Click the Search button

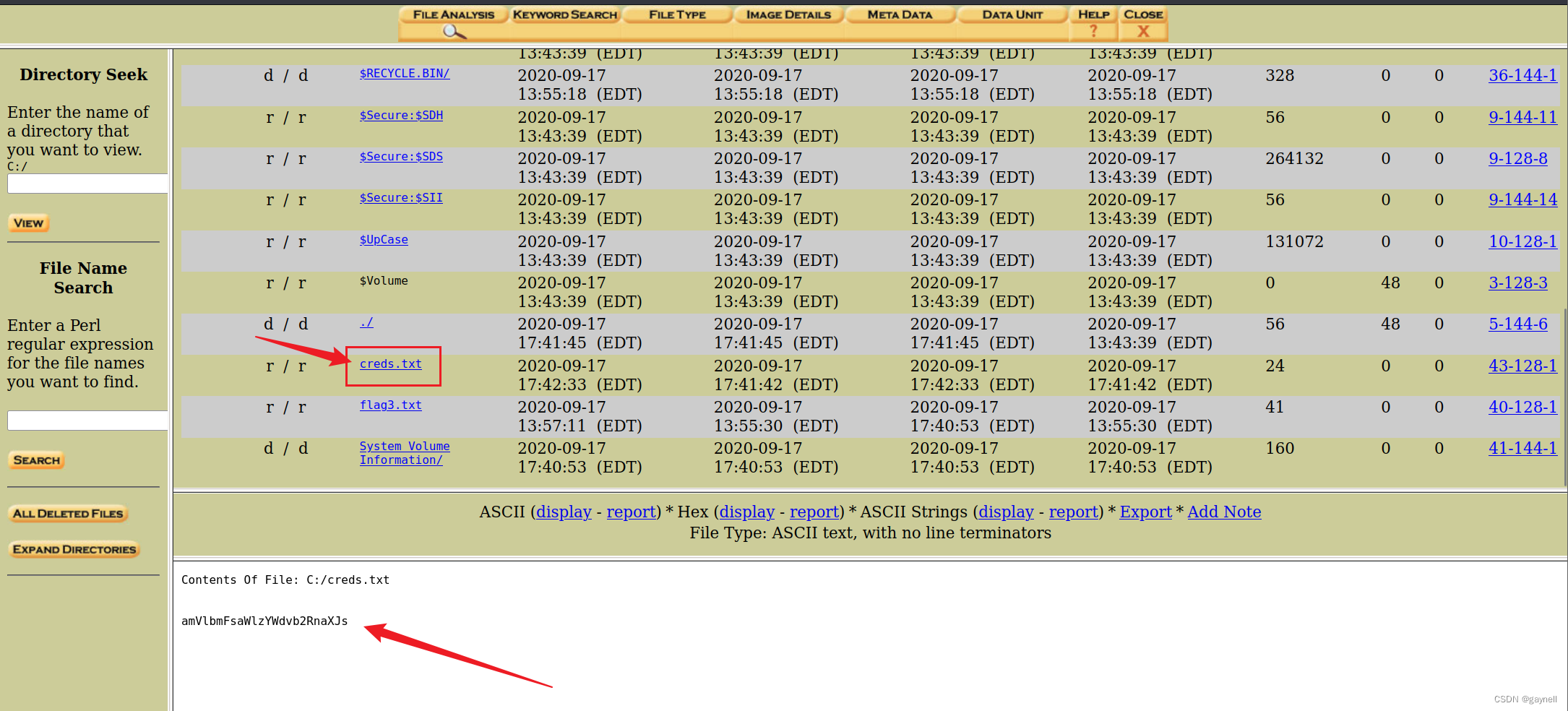tap(36, 460)
